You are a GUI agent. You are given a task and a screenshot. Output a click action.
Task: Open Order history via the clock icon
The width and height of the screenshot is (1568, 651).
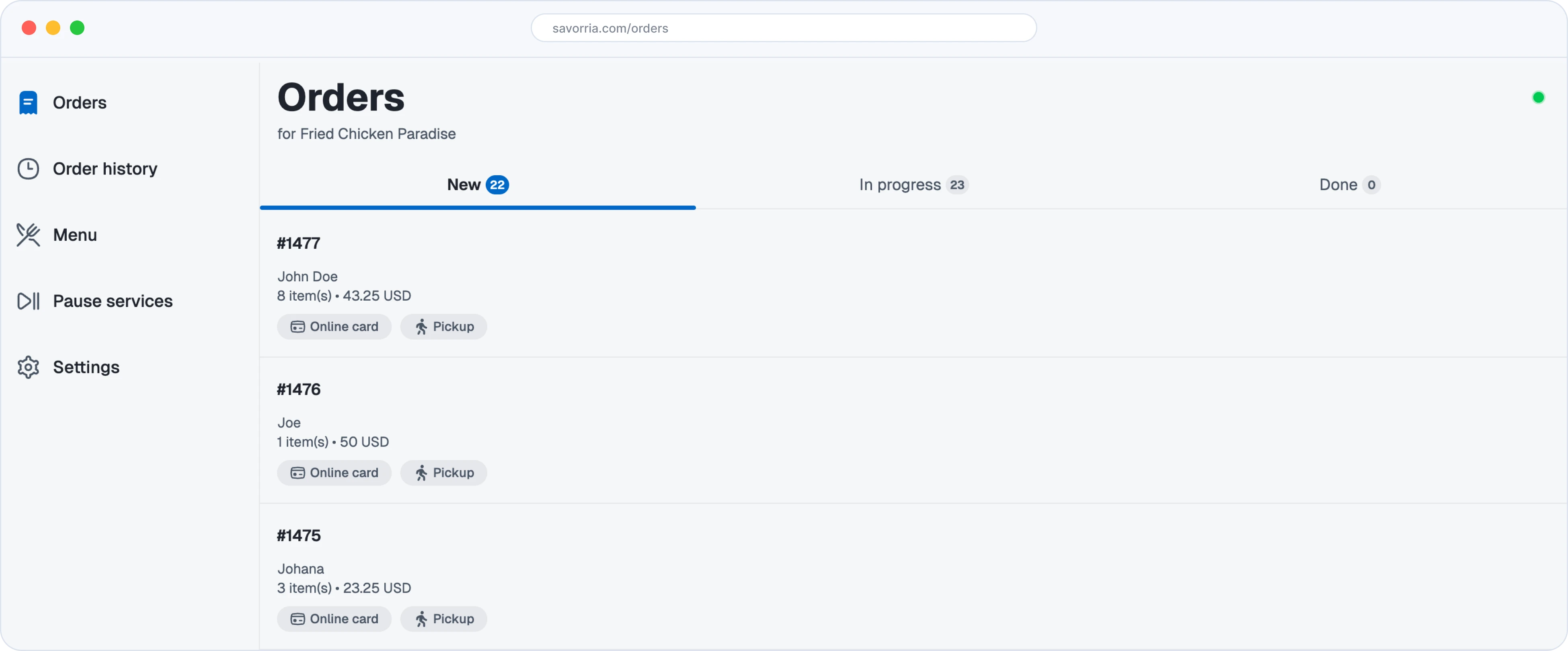point(28,168)
